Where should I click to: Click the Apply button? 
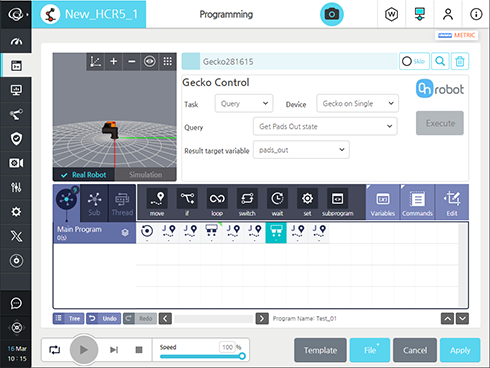coord(460,350)
